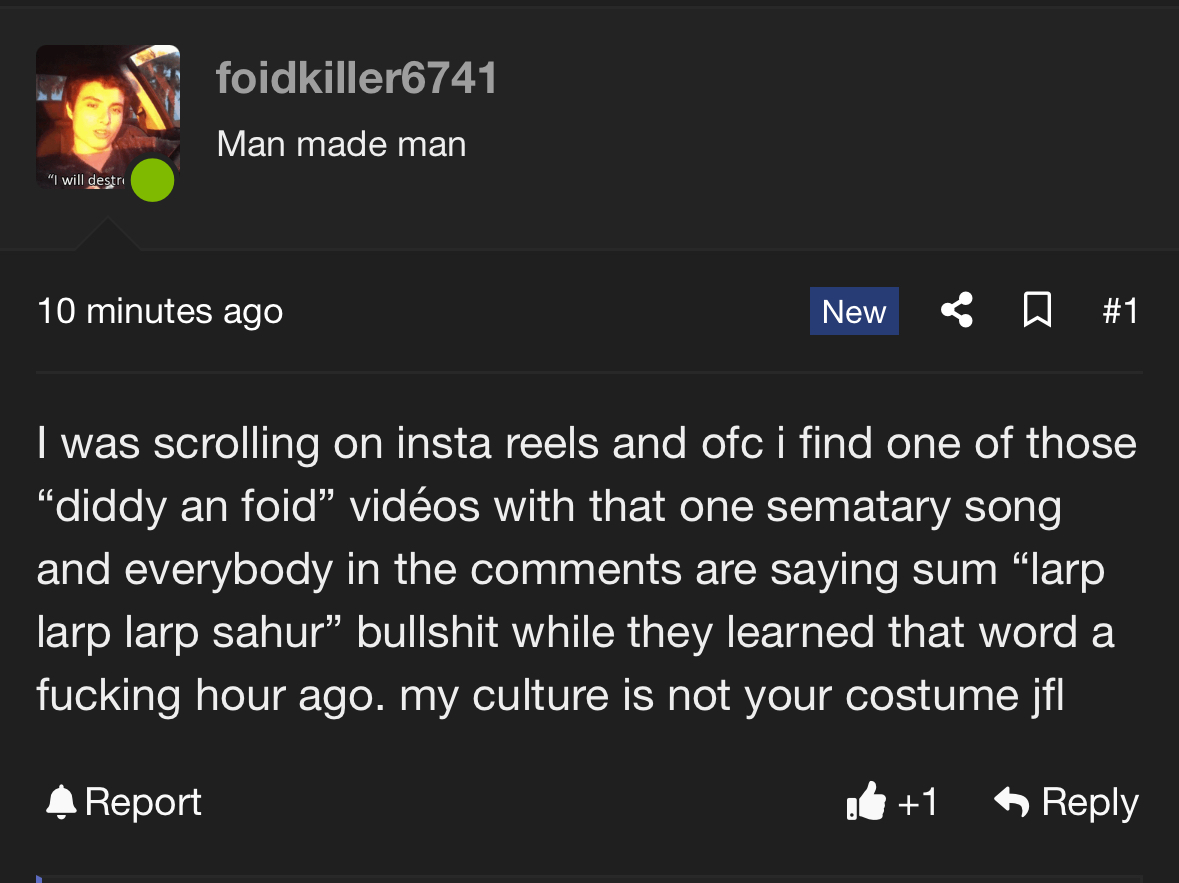
Task: Click the thumbs-up like icon
Action: [x=866, y=802]
